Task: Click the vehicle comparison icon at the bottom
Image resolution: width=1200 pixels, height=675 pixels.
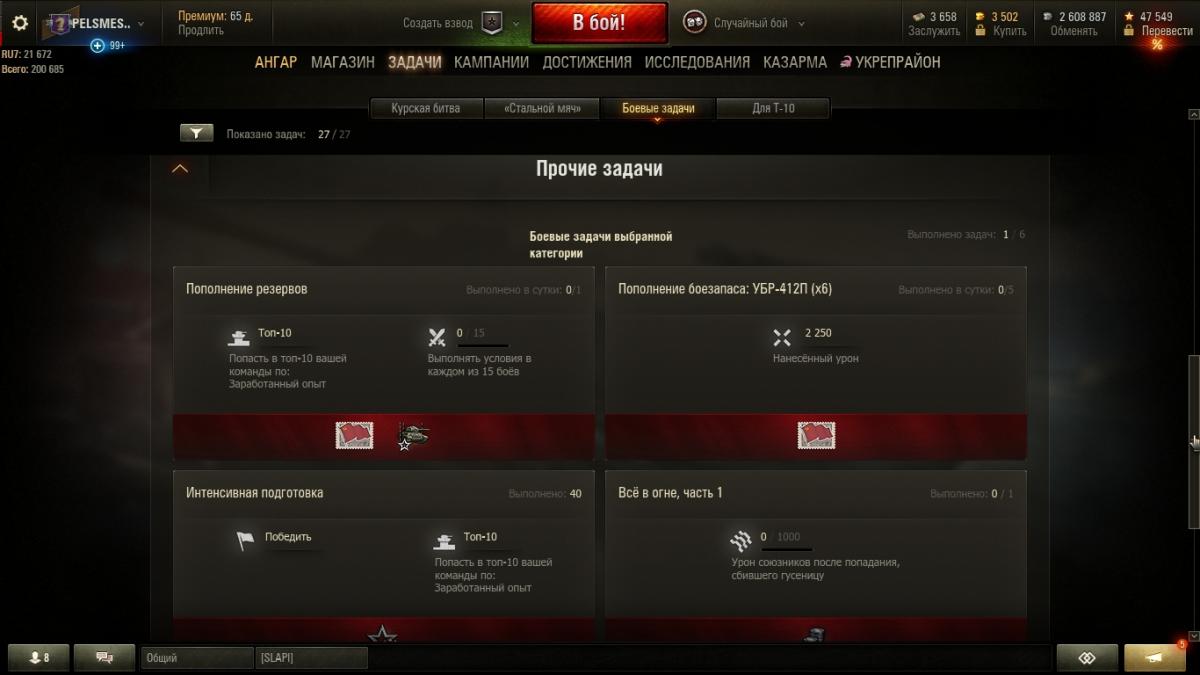Action: click(x=1088, y=658)
